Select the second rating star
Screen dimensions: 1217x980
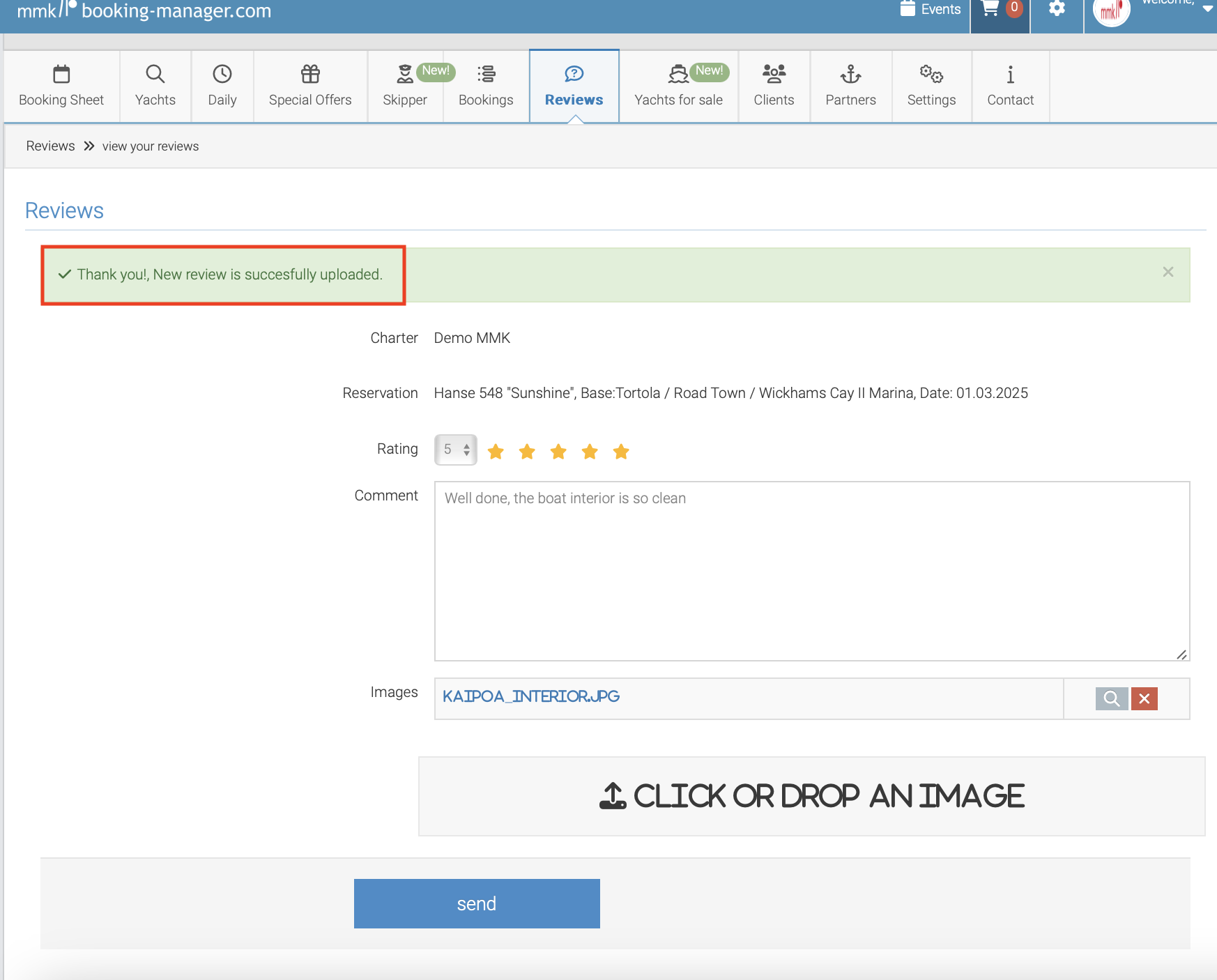(527, 452)
